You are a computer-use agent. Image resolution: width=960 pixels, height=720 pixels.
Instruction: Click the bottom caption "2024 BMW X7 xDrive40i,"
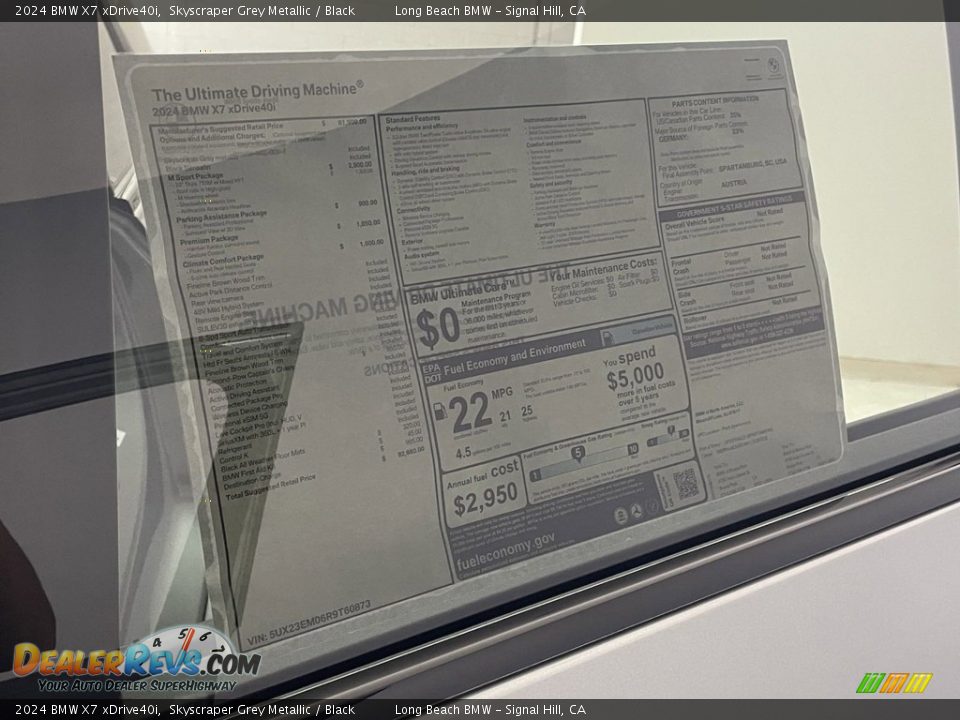coord(88,710)
